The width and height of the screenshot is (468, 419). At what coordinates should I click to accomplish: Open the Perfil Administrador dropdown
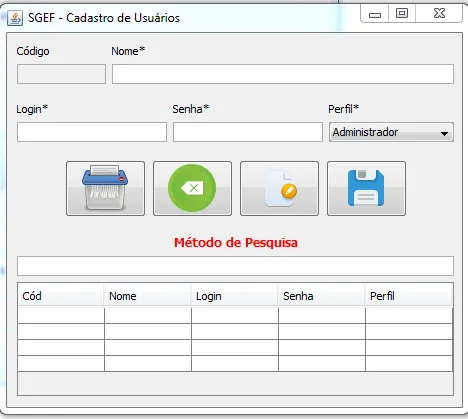click(391, 132)
